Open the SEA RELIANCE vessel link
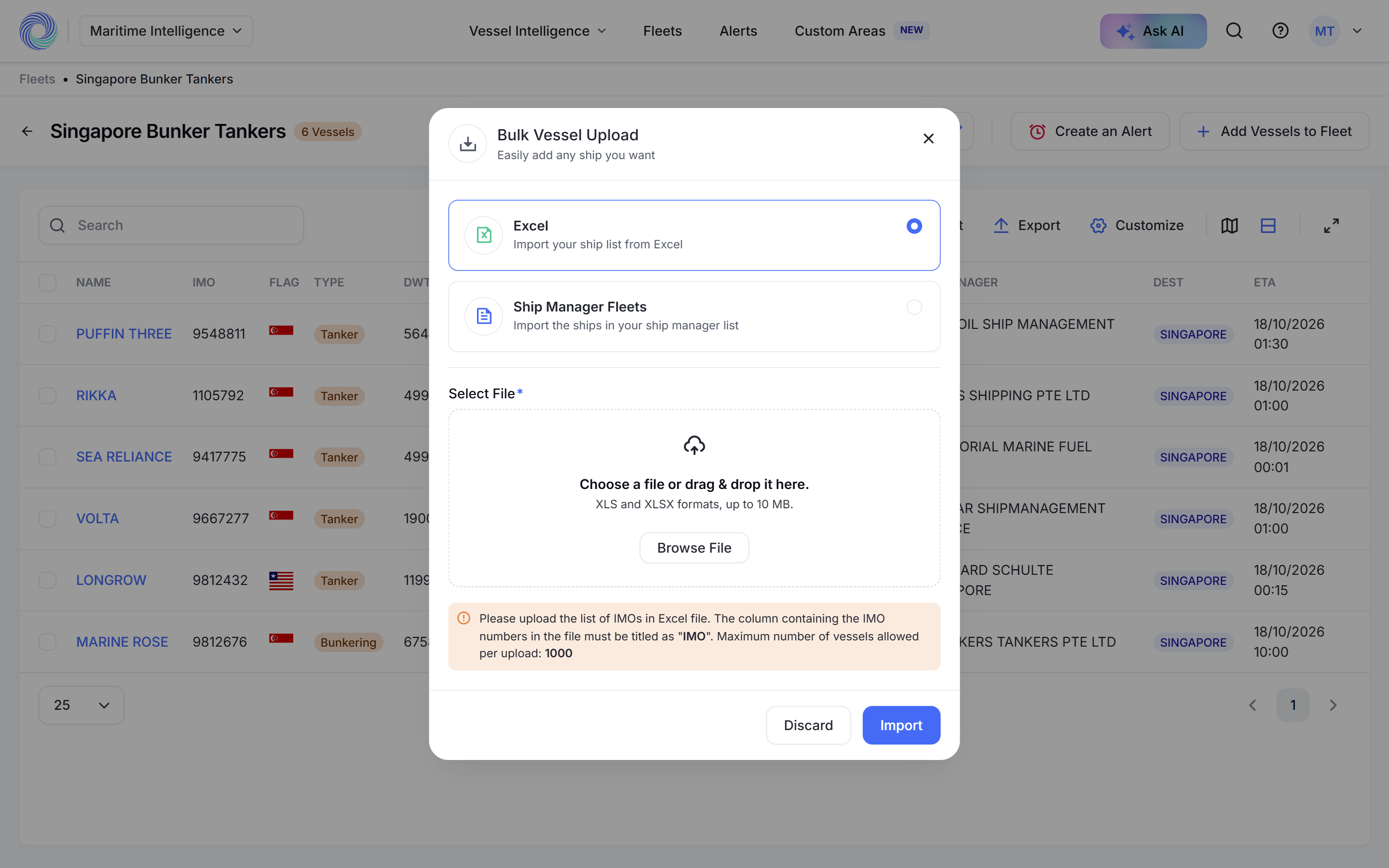The width and height of the screenshot is (1389, 868). (124, 457)
